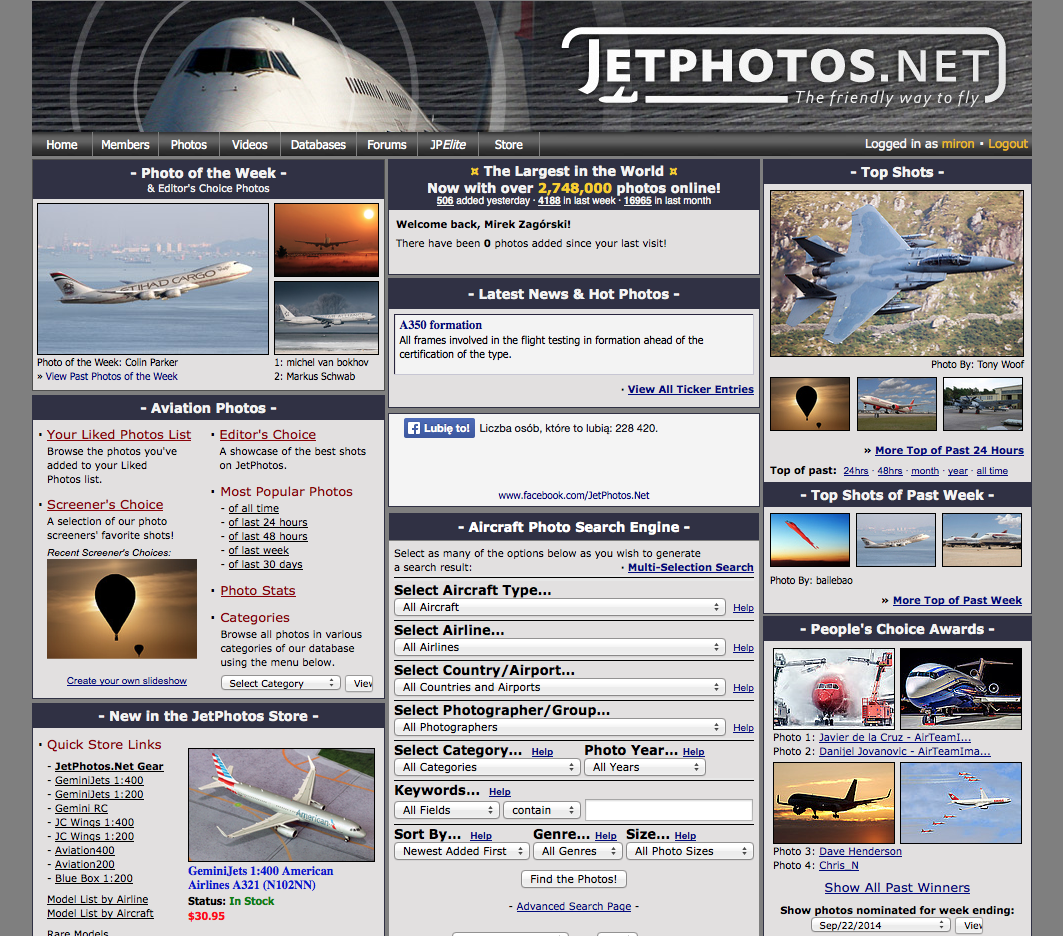Open the GeminiJets American A321 model image
This screenshot has width=1063, height=936.
pos(281,805)
